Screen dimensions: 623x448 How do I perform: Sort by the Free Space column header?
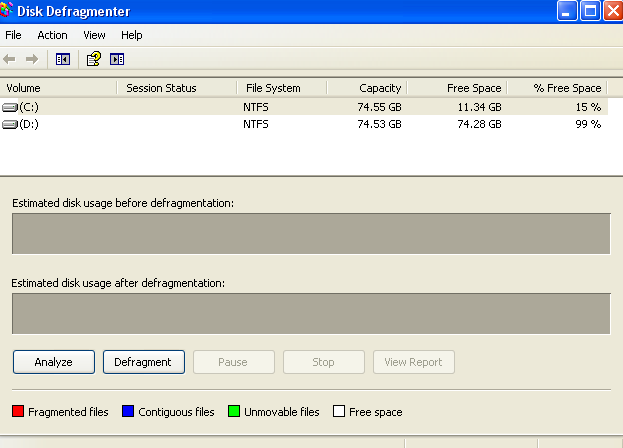(457, 88)
